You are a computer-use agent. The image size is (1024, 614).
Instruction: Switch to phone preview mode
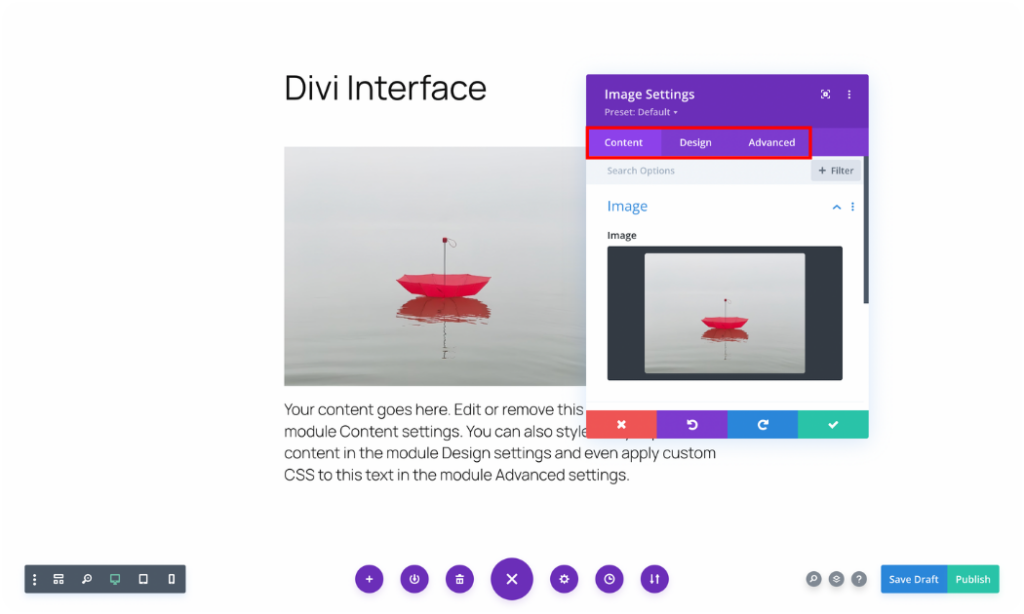[x=169, y=579]
